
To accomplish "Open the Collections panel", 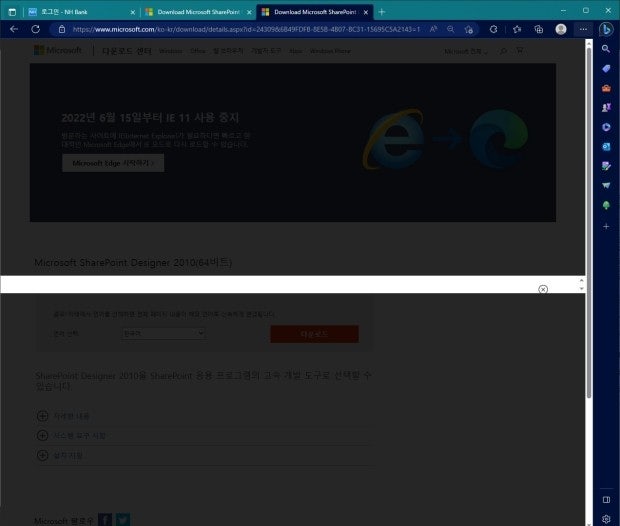I will click(539, 29).
